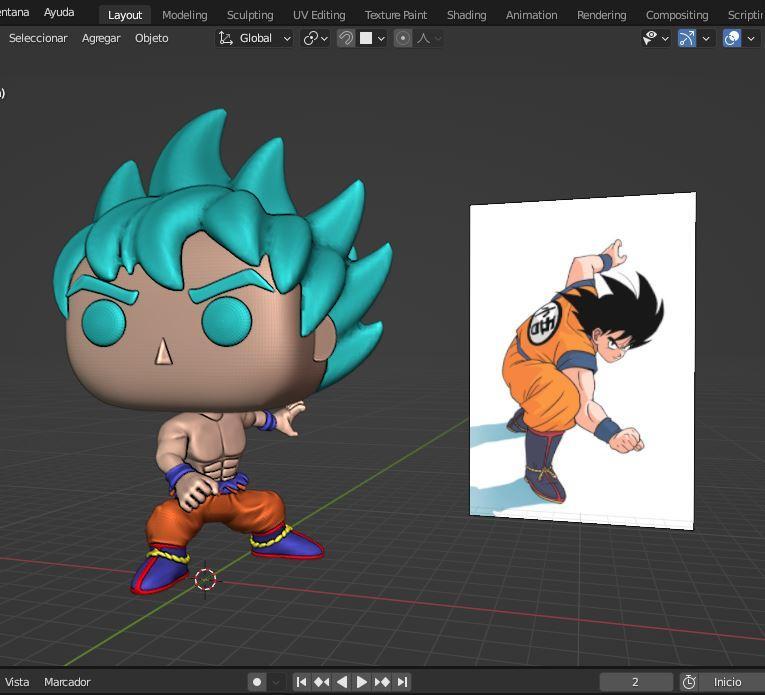Jump to the timeline end frame
Image resolution: width=765 pixels, height=695 pixels.
coord(402,682)
